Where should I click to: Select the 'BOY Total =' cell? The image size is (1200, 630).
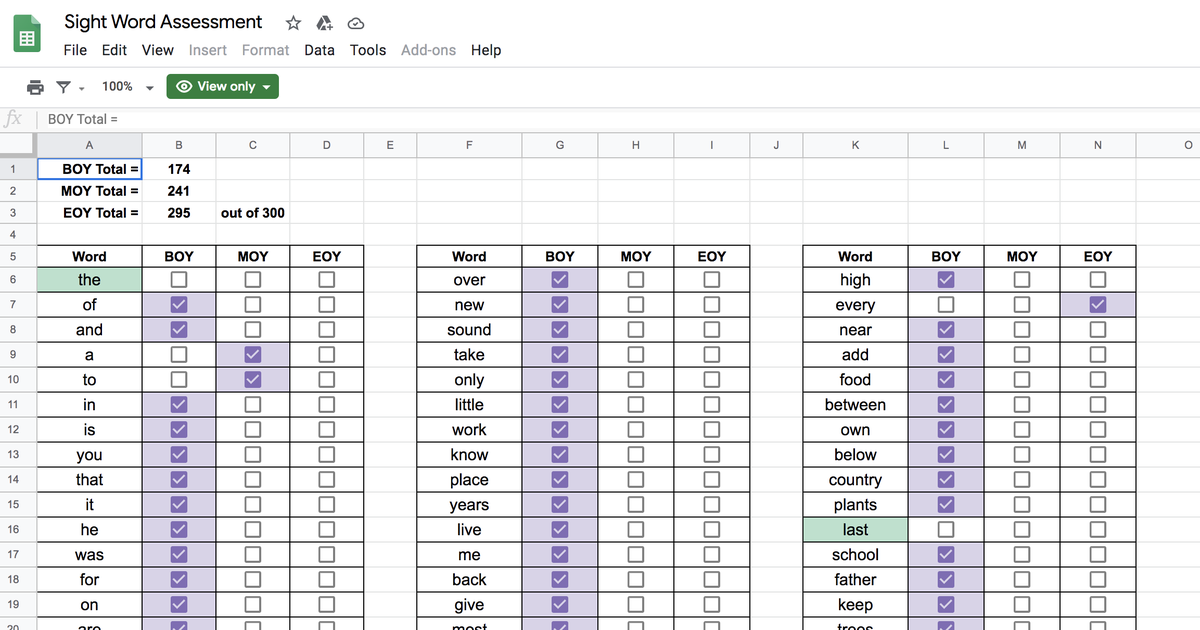tap(89, 169)
